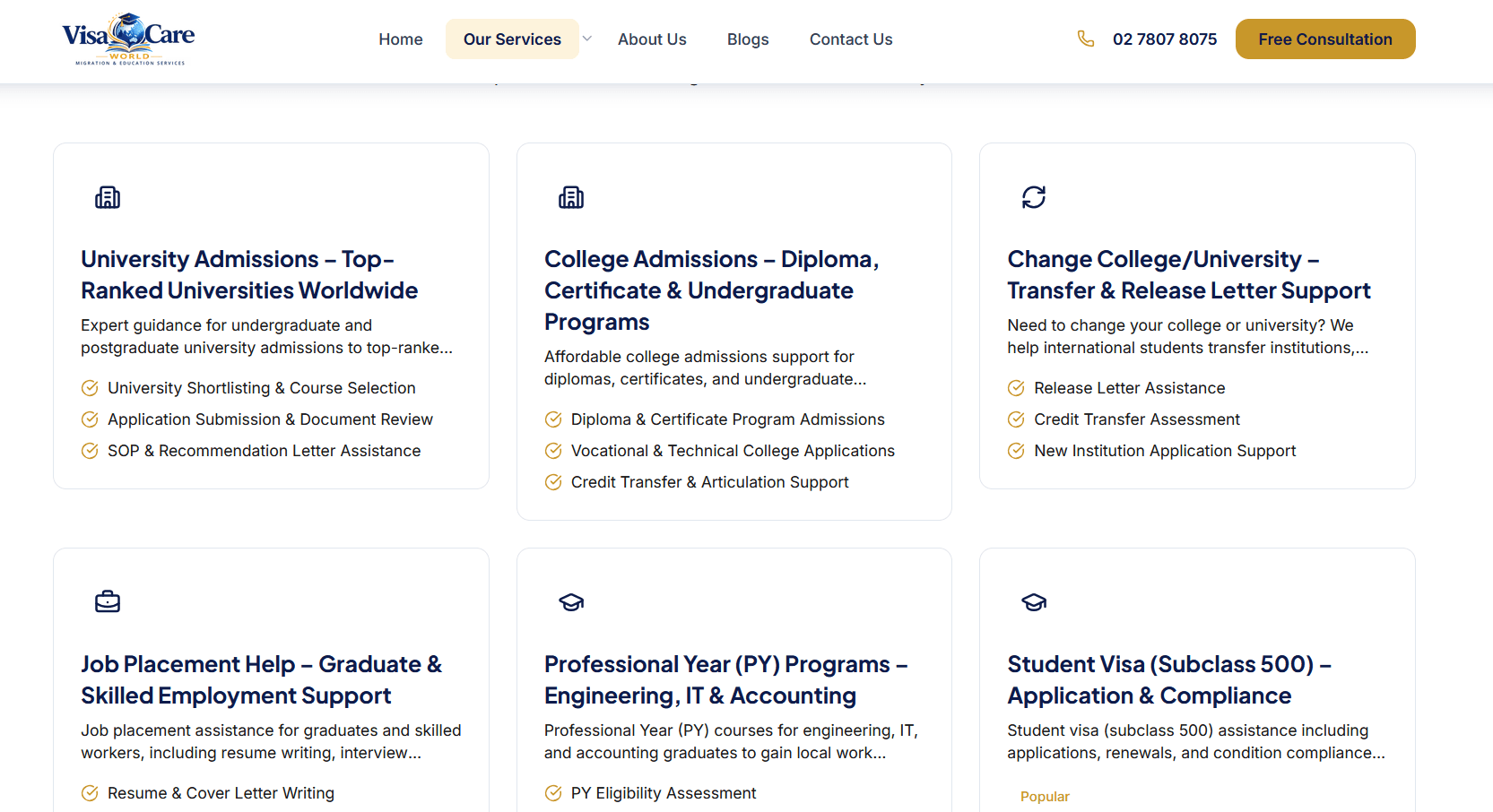Viewport: 1493px width, 812px height.
Task: Click check icon next to SOP & Recommendation
Action: pos(90,451)
